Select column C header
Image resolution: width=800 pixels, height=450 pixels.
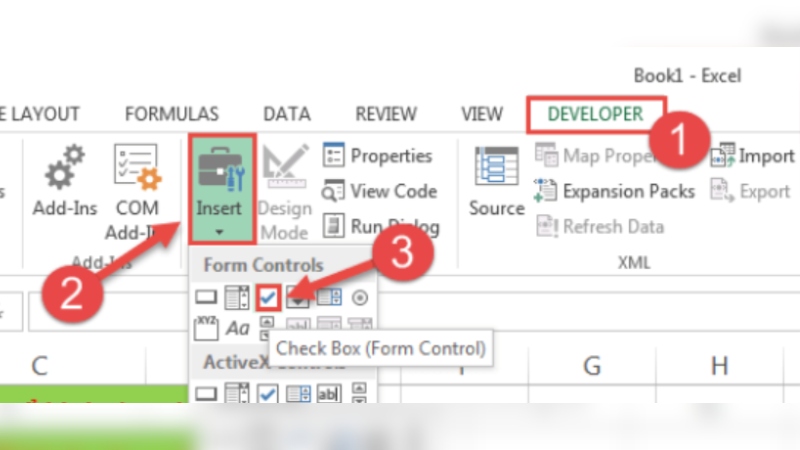(x=40, y=366)
